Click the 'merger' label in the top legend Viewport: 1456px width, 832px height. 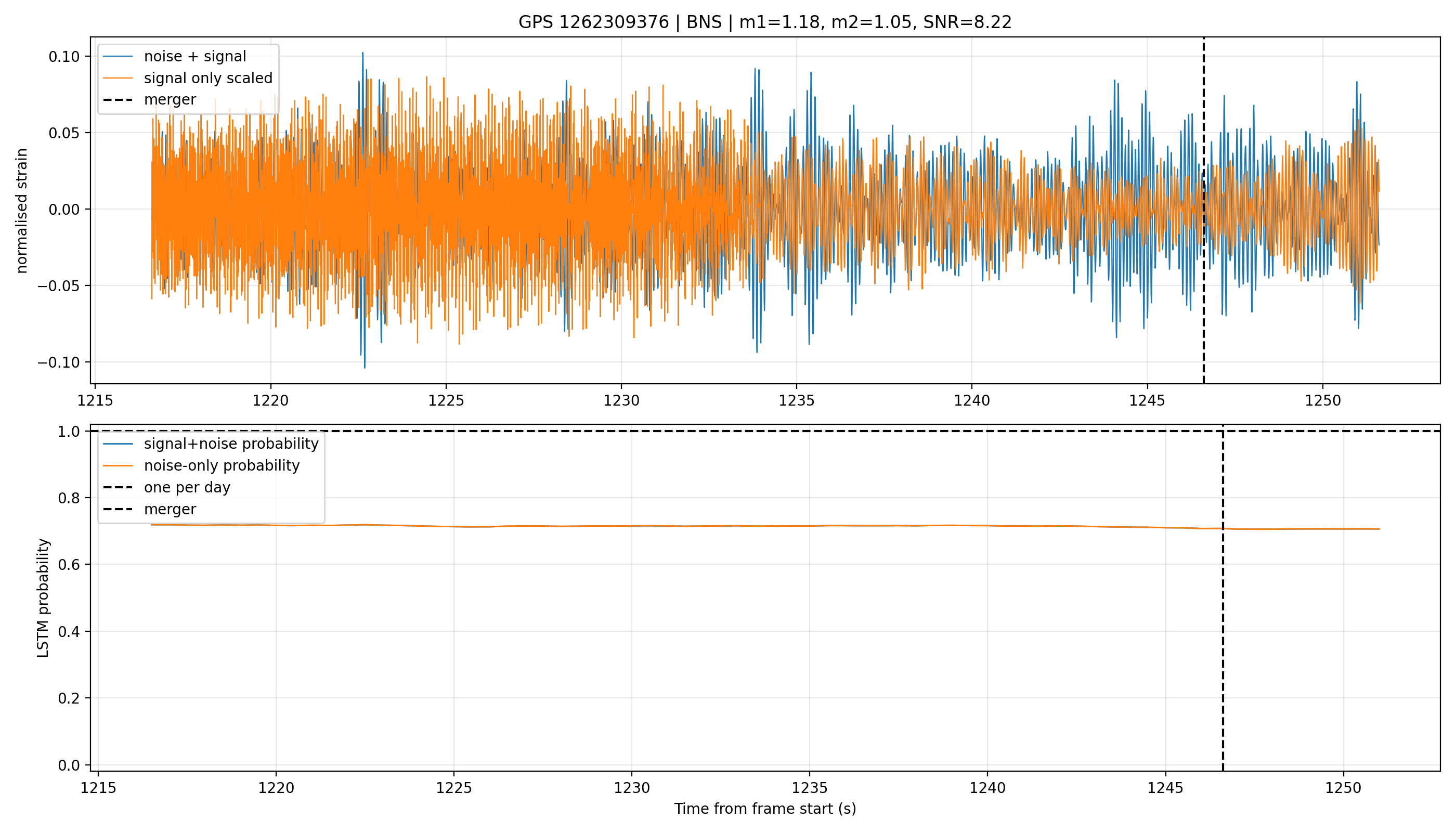[170, 99]
